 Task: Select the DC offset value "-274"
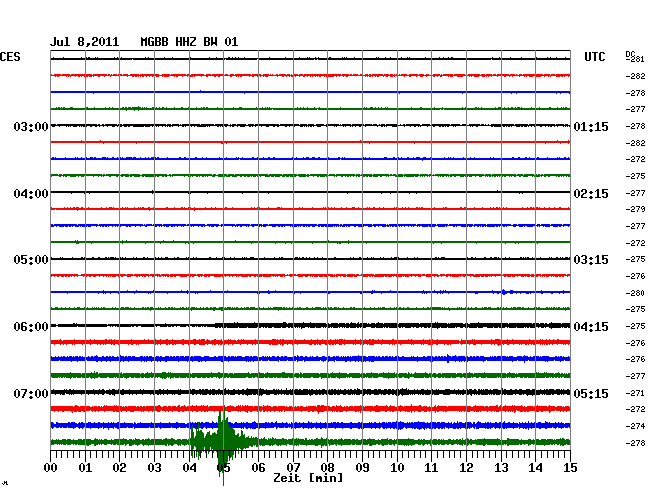pyautogui.click(x=635, y=426)
